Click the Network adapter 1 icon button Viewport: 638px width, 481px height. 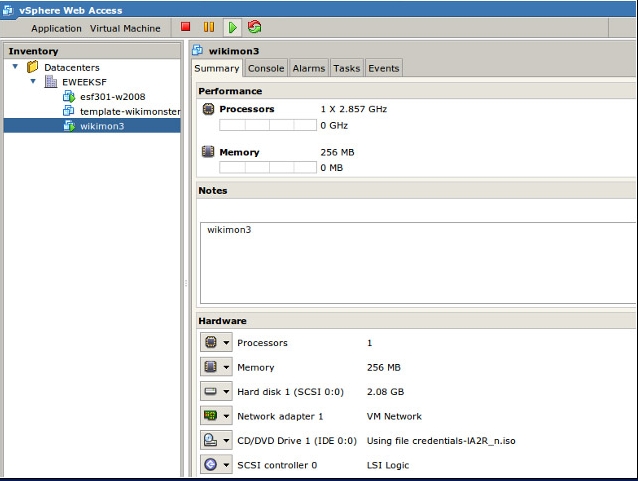(x=211, y=415)
